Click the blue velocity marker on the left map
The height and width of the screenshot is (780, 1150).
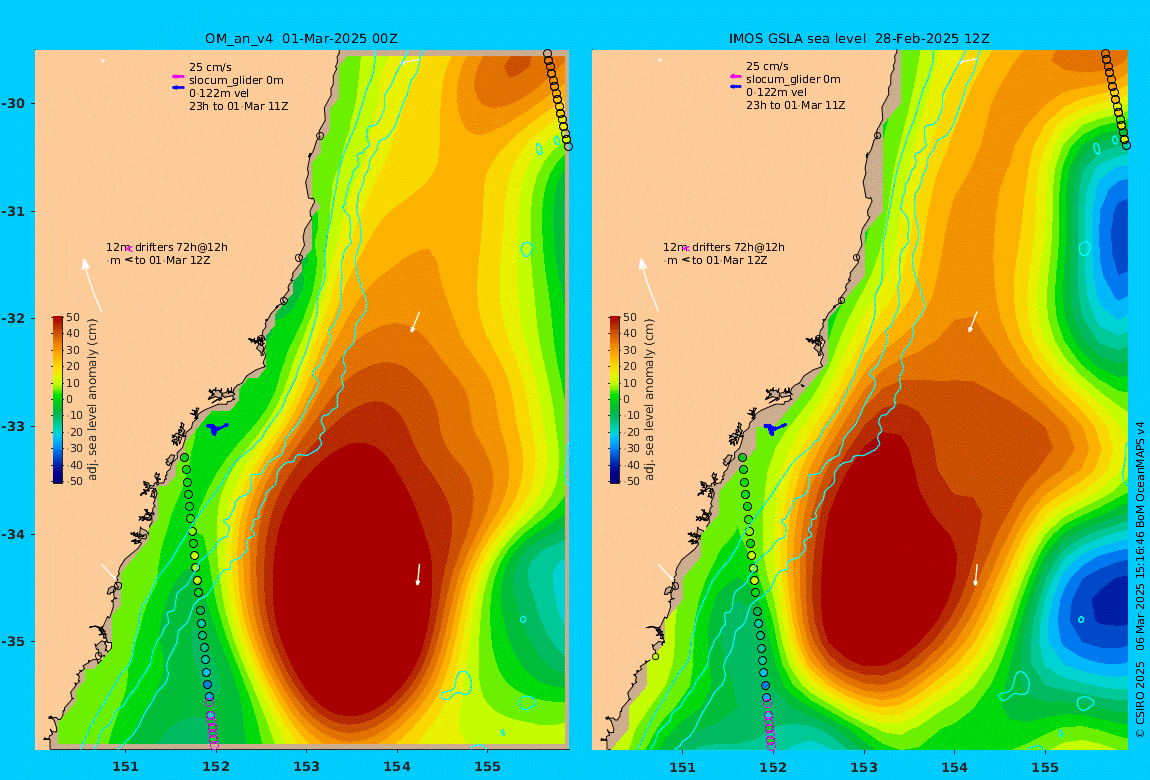coord(216,428)
